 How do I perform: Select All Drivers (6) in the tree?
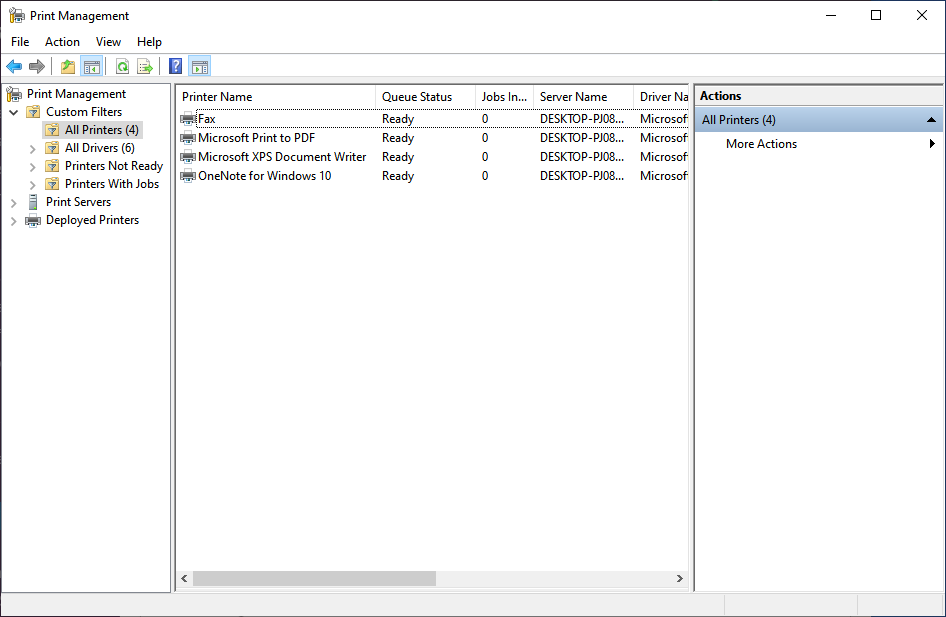point(100,148)
